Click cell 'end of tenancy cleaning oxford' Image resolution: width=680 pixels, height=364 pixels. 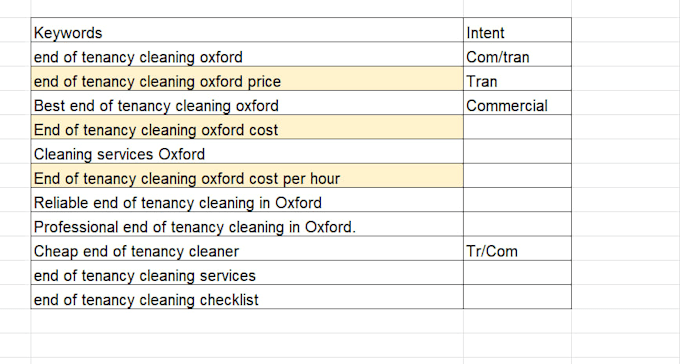pyautogui.click(x=247, y=54)
